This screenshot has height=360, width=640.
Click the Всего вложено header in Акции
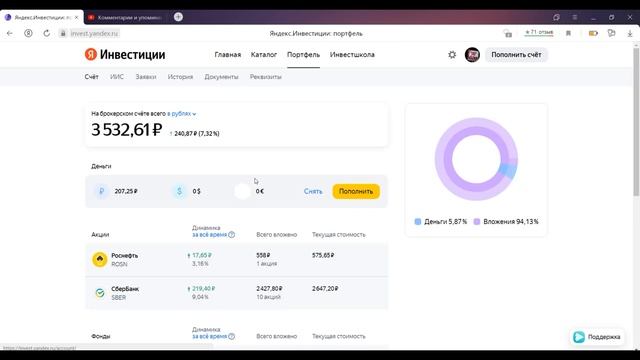pyautogui.click(x=277, y=235)
